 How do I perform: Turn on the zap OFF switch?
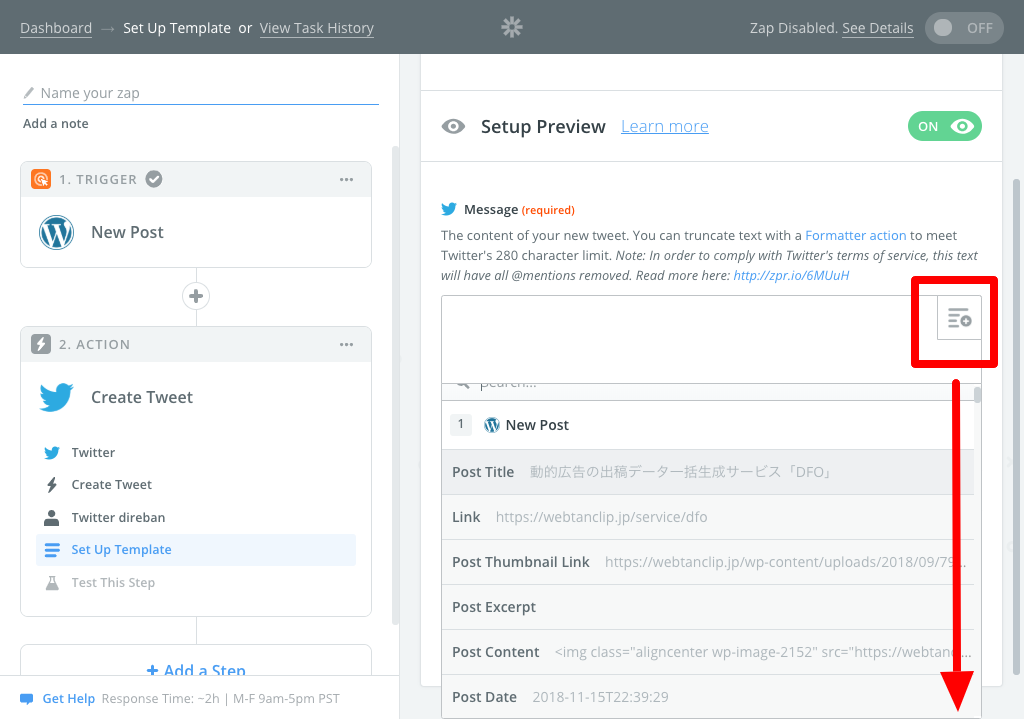coord(964,28)
